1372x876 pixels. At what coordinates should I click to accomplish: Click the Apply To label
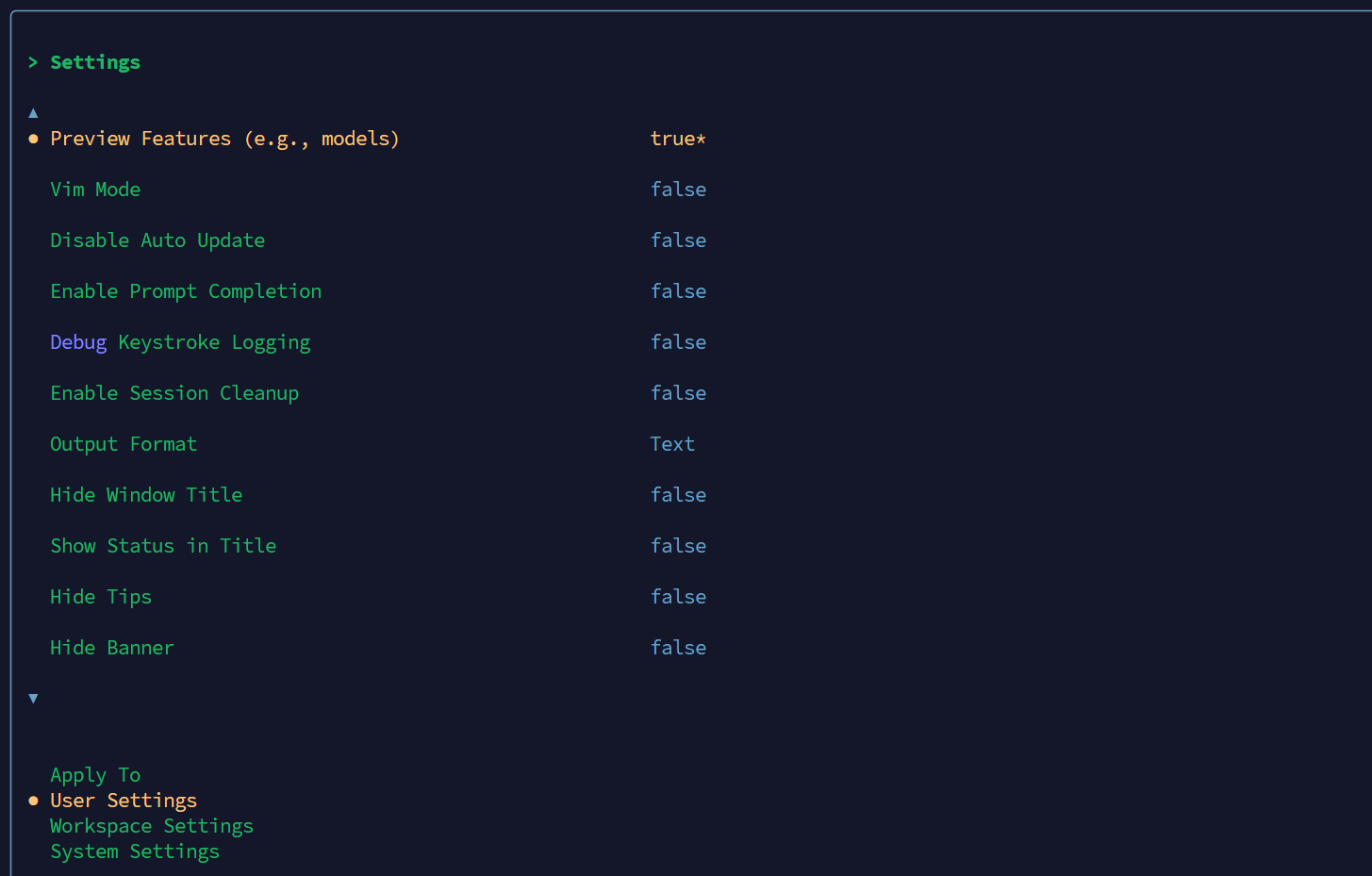point(95,774)
